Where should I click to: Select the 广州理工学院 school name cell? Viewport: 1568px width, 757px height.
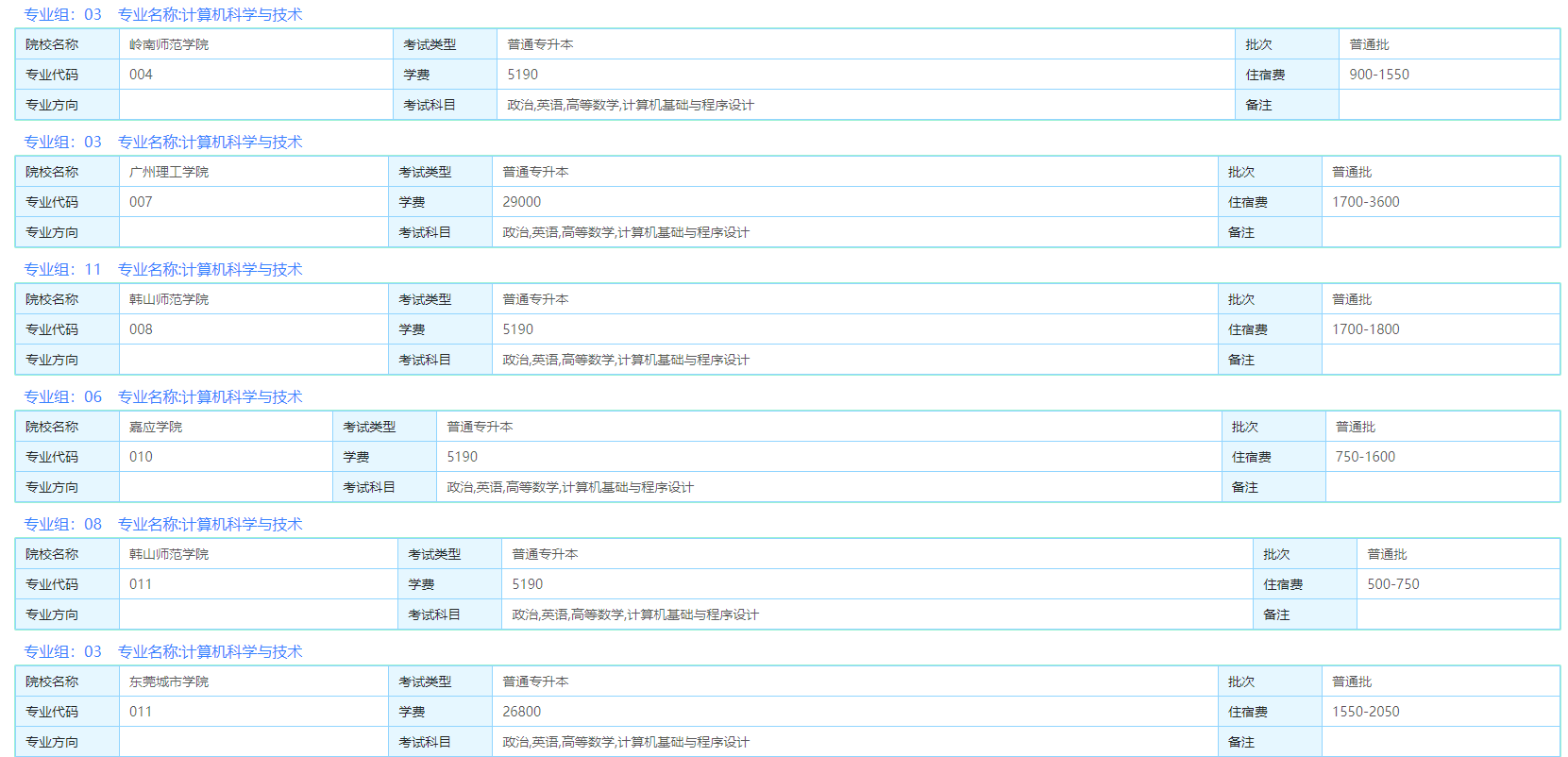pyautogui.click(x=254, y=172)
